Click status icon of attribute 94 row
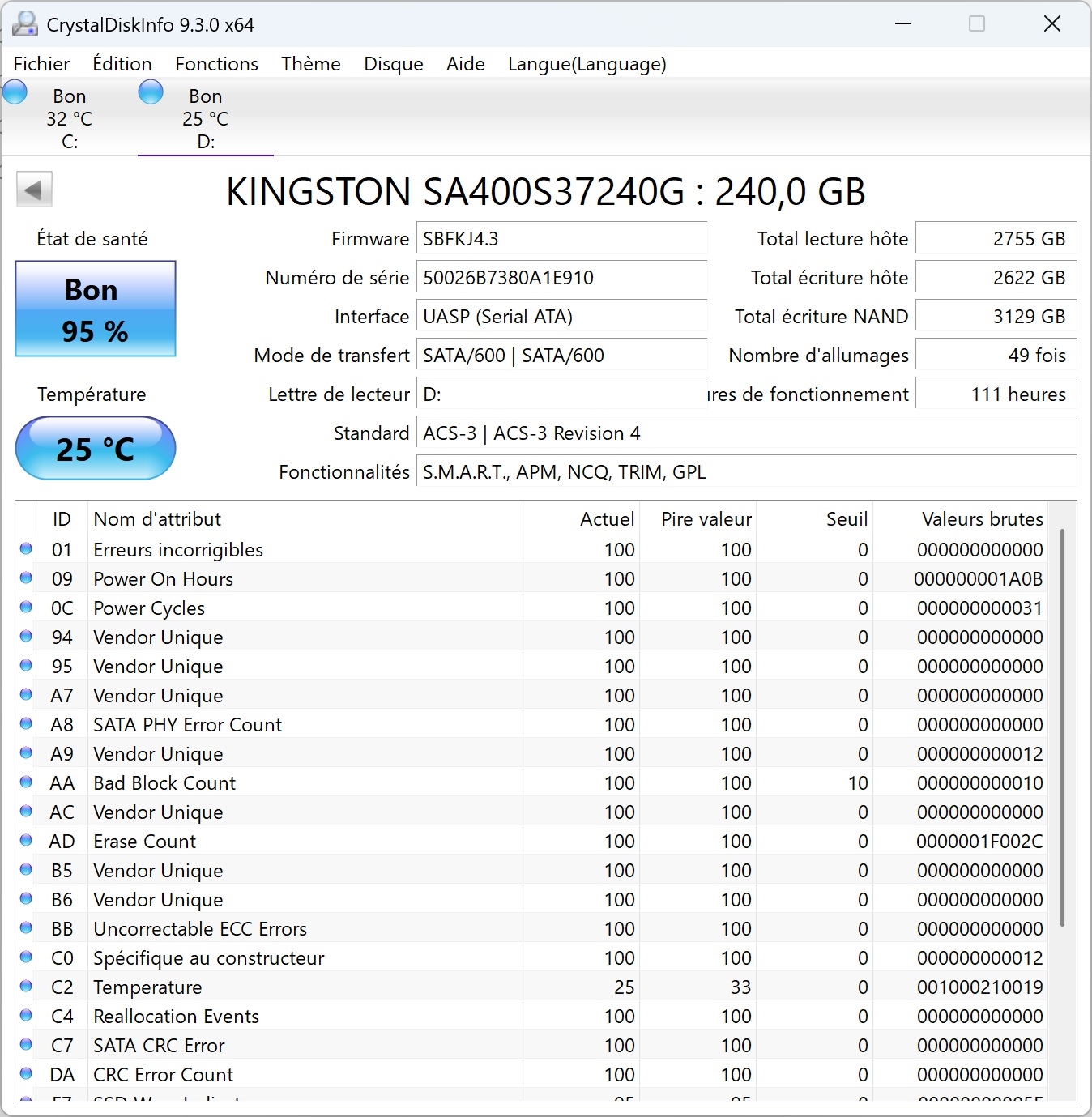1092x1117 pixels. pyautogui.click(x=26, y=637)
